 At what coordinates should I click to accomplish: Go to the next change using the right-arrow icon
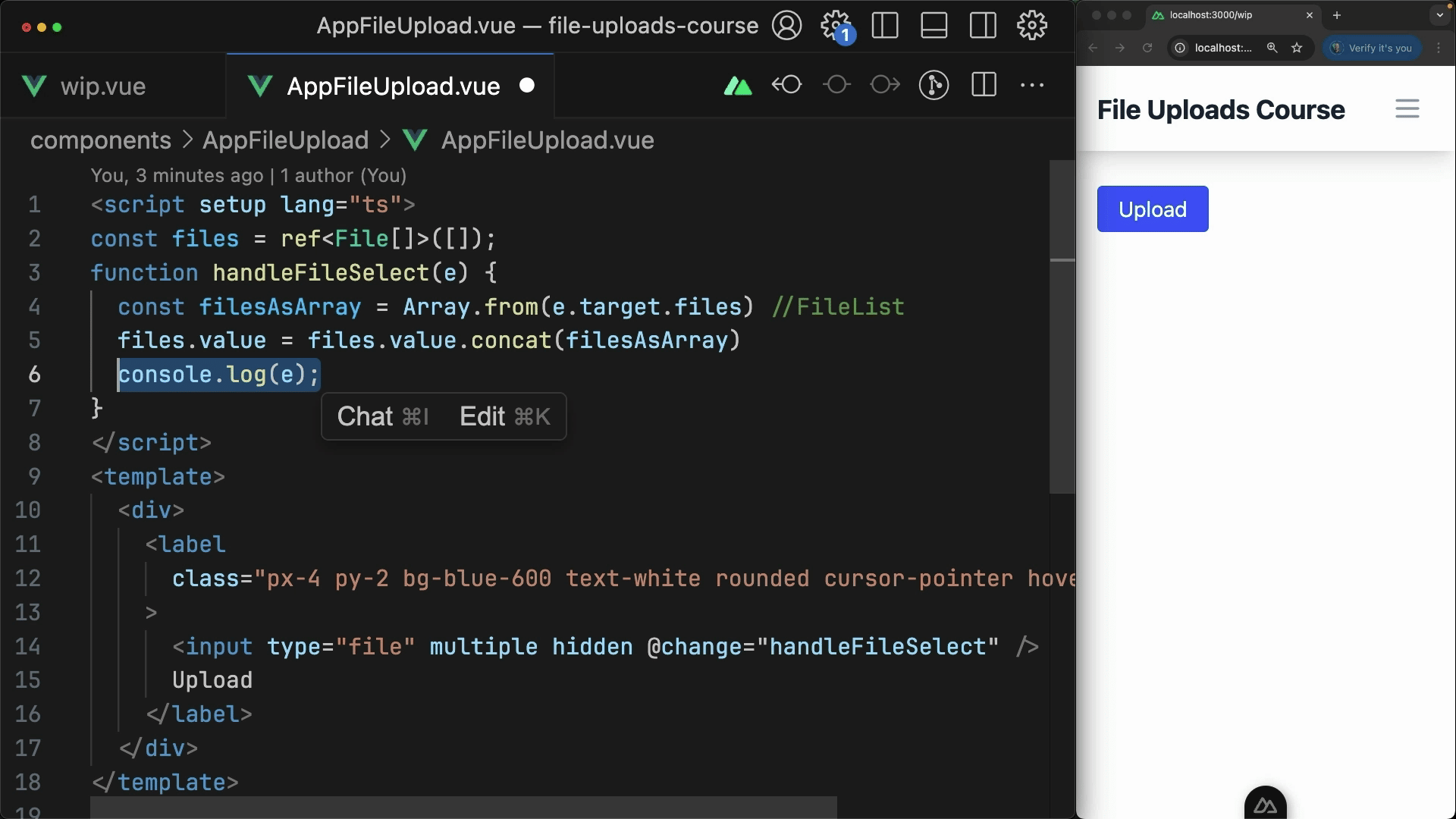click(x=885, y=85)
